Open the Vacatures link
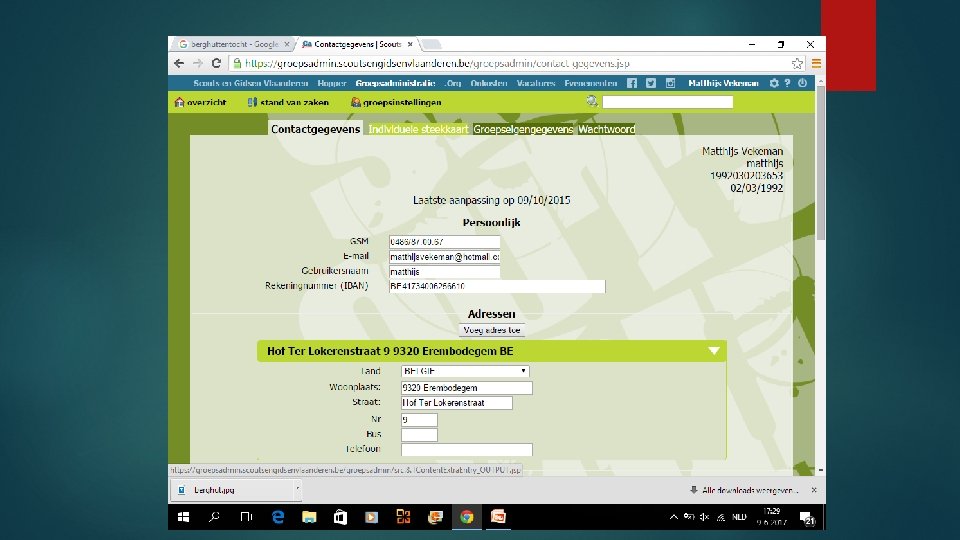Screen dimensions: 960x540 [536, 83]
